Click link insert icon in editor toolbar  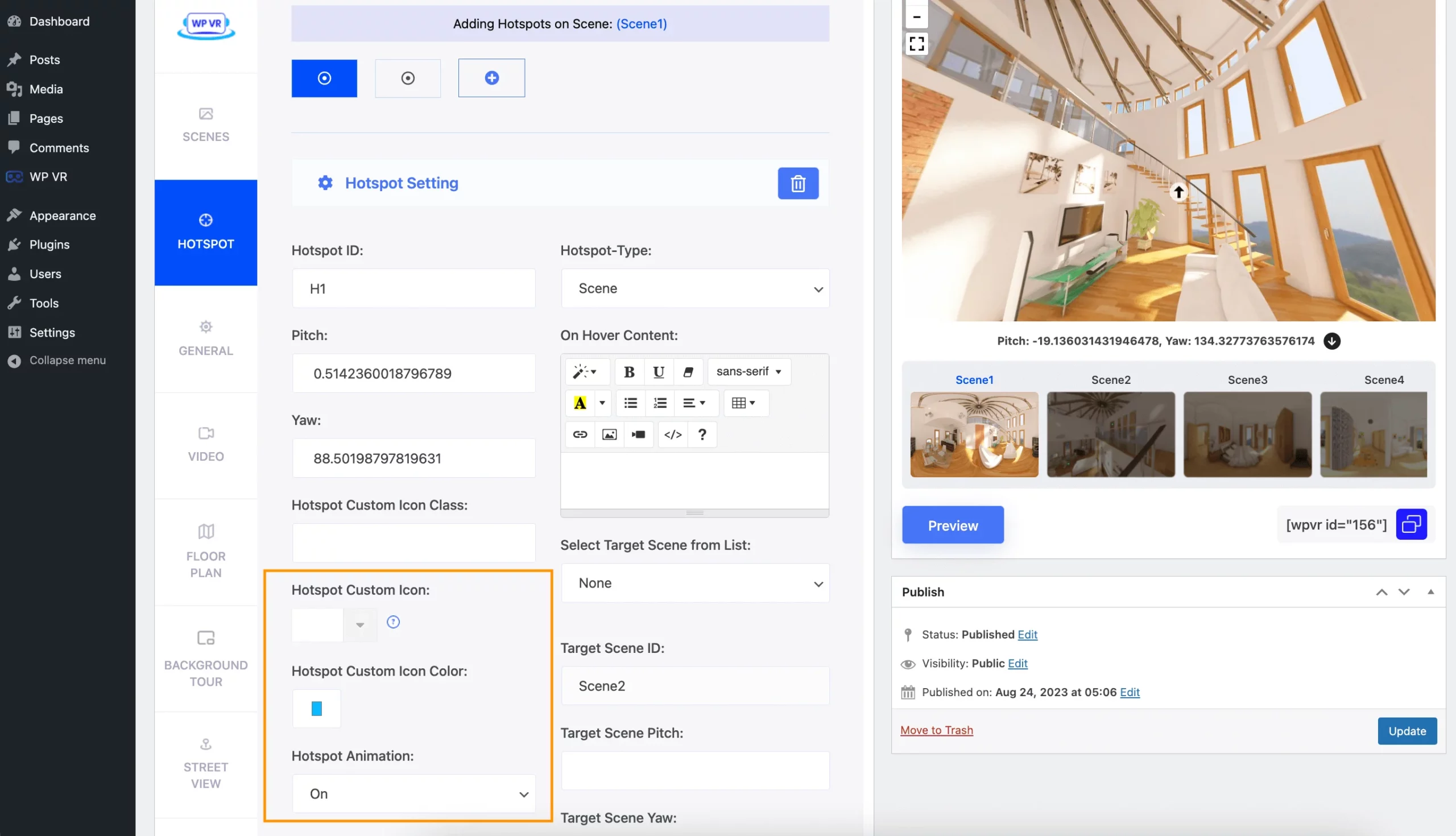(579, 434)
